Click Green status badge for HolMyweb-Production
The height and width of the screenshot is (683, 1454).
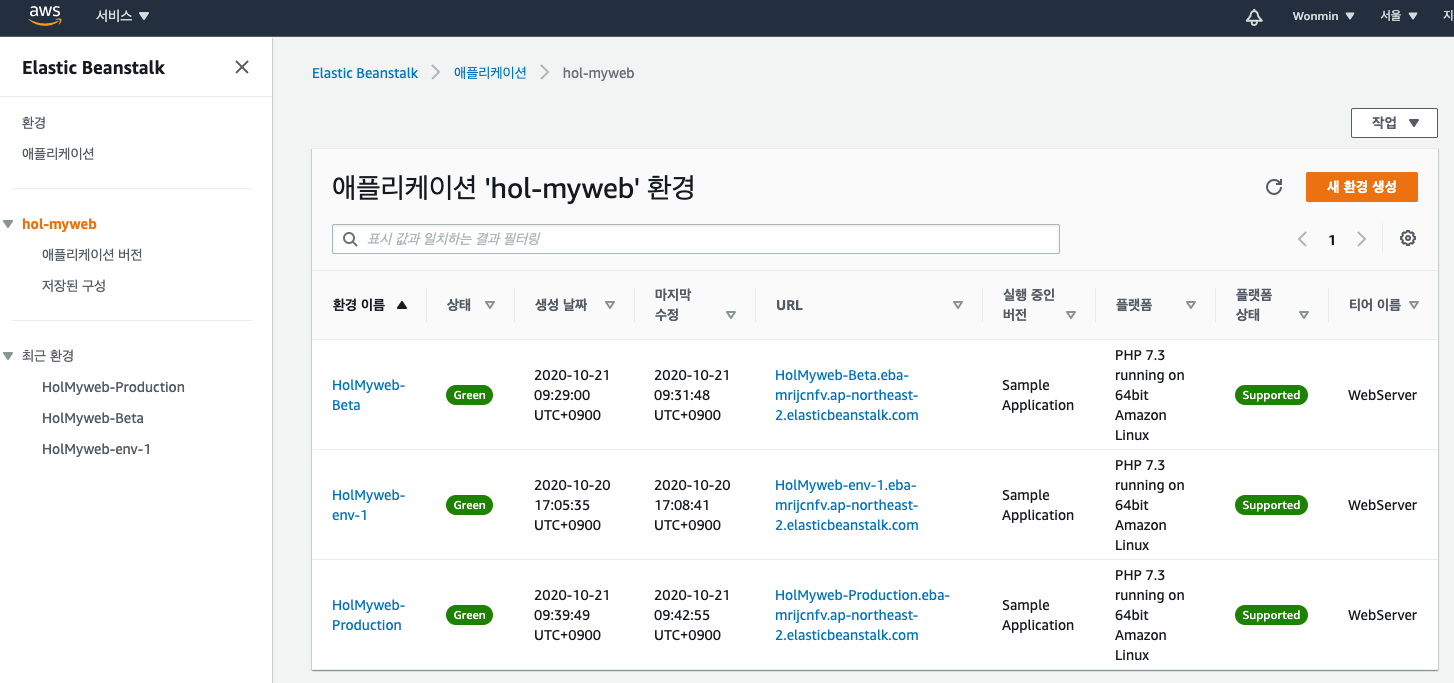[x=469, y=615]
